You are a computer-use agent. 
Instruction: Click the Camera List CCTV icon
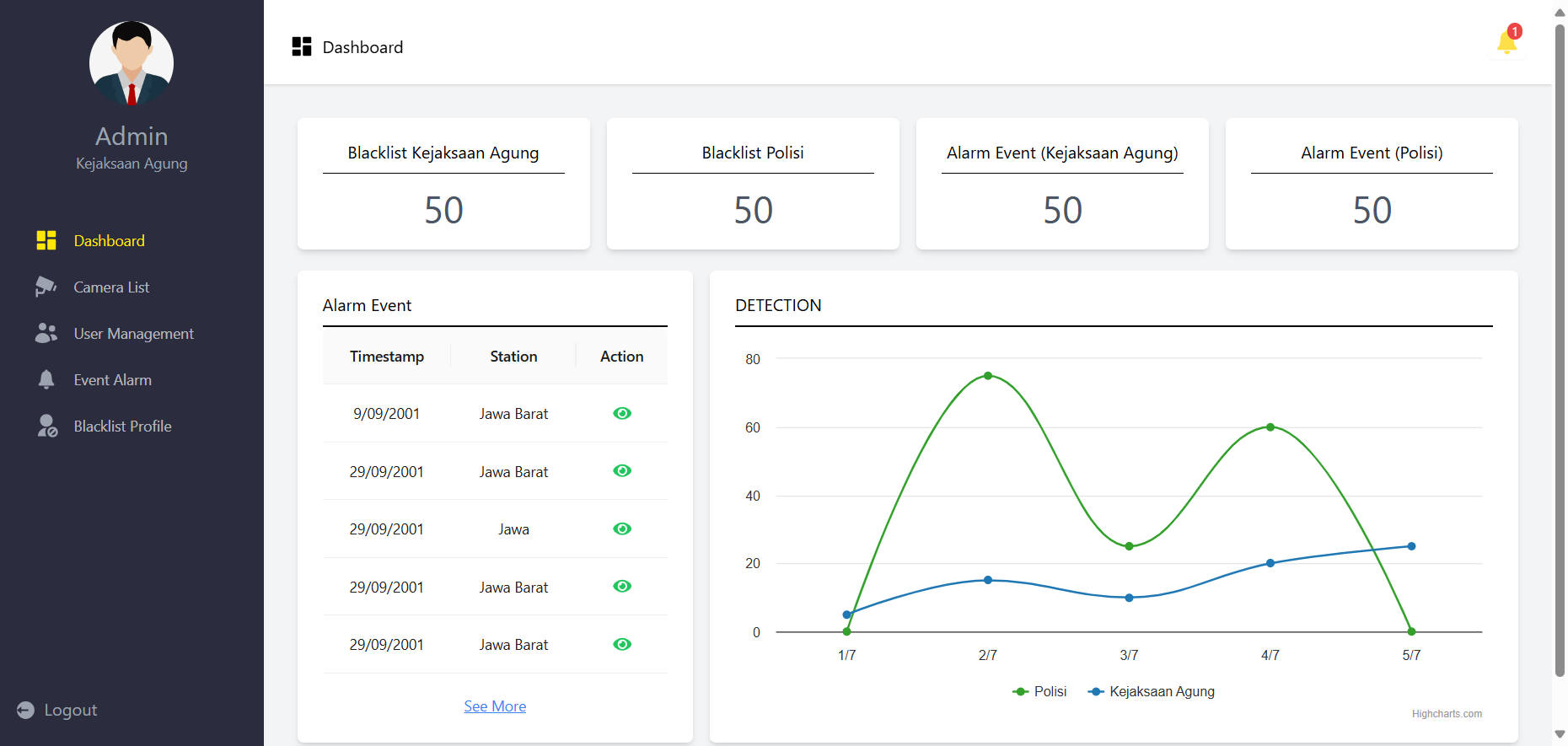pos(46,287)
